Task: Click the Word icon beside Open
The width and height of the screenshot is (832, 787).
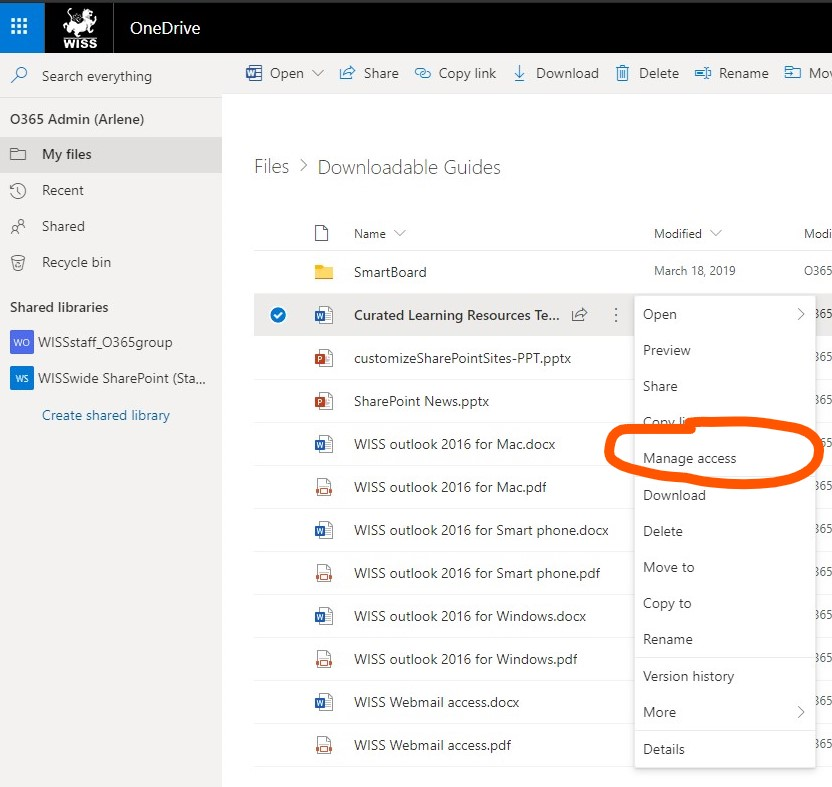Action: click(254, 73)
